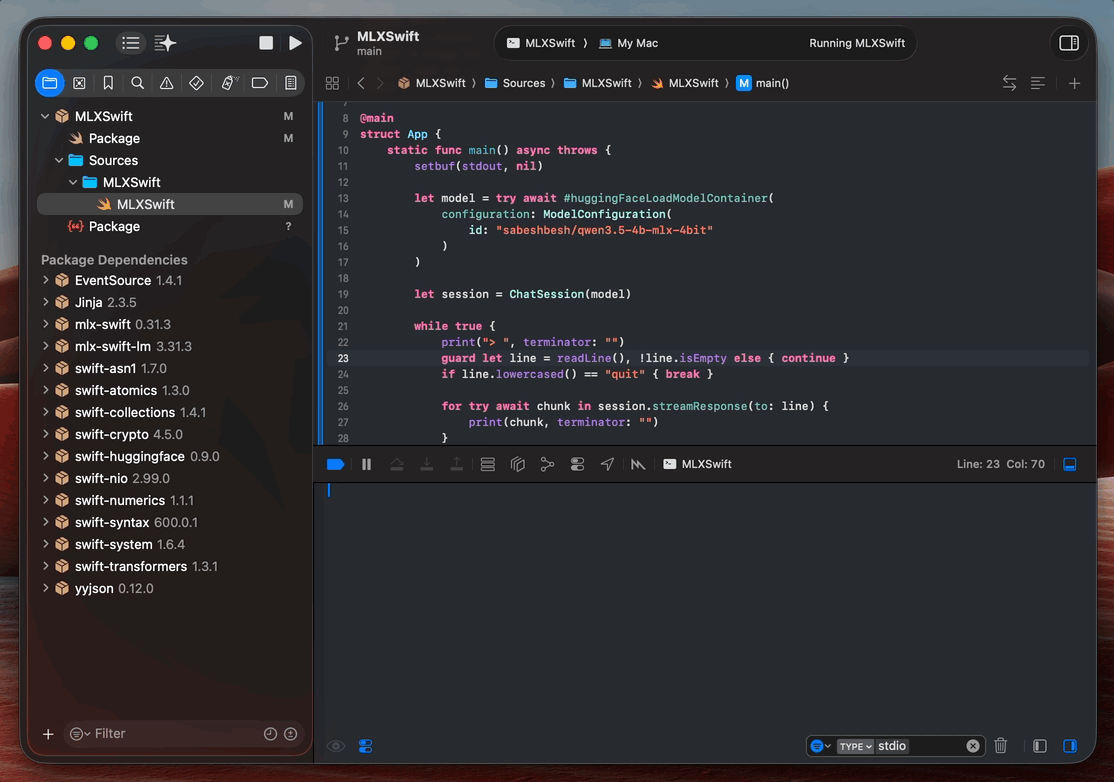Screen dimensions: 1114x782
Task: Toggle breakpoints activation in debug bar
Action: pyautogui.click(x=335, y=464)
